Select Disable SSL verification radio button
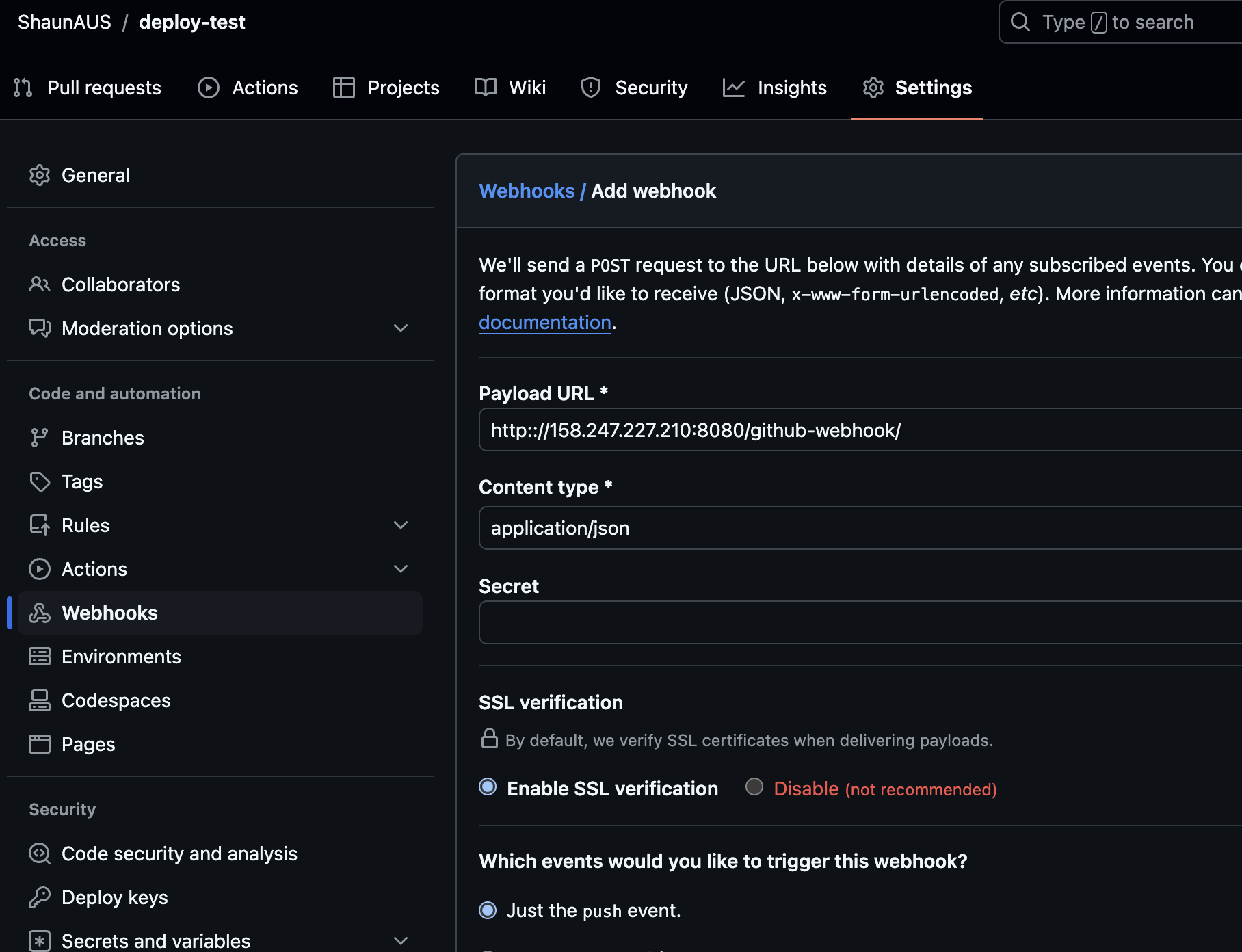The image size is (1242, 952). pyautogui.click(x=754, y=787)
